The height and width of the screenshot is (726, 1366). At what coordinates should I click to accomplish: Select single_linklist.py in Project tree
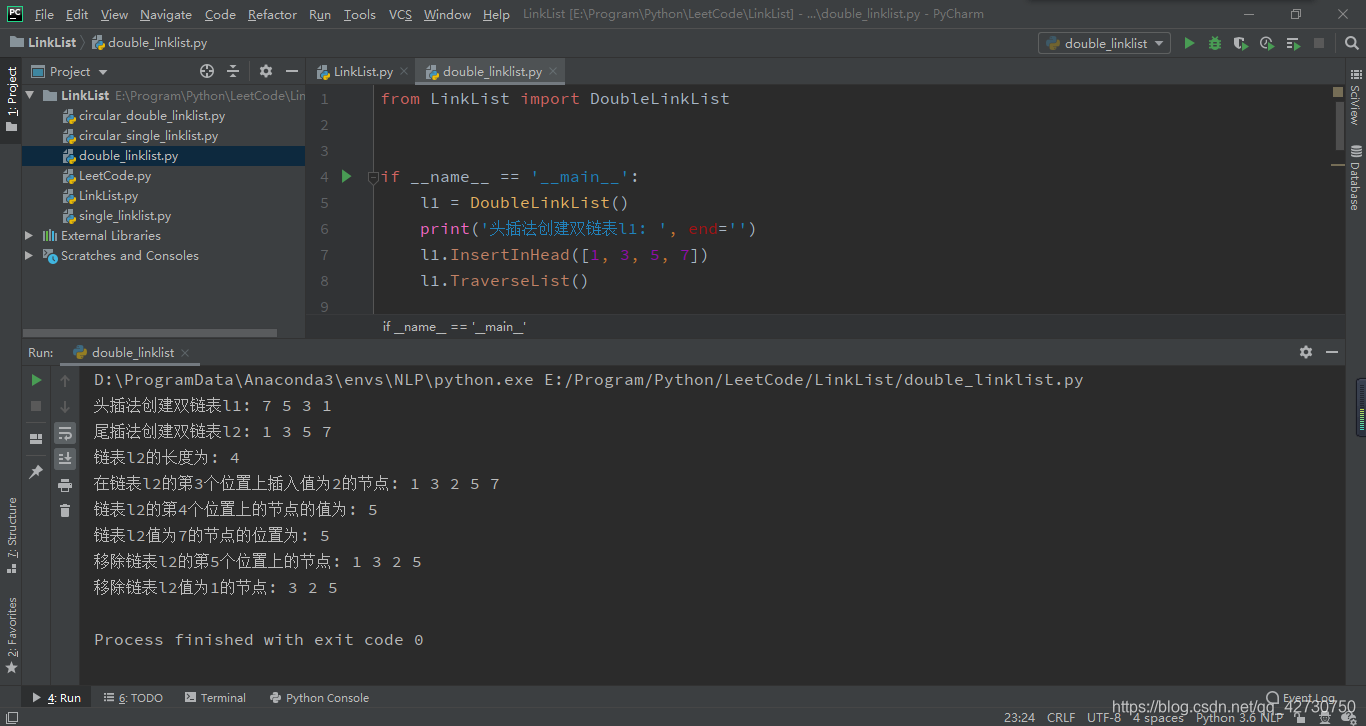click(x=116, y=215)
